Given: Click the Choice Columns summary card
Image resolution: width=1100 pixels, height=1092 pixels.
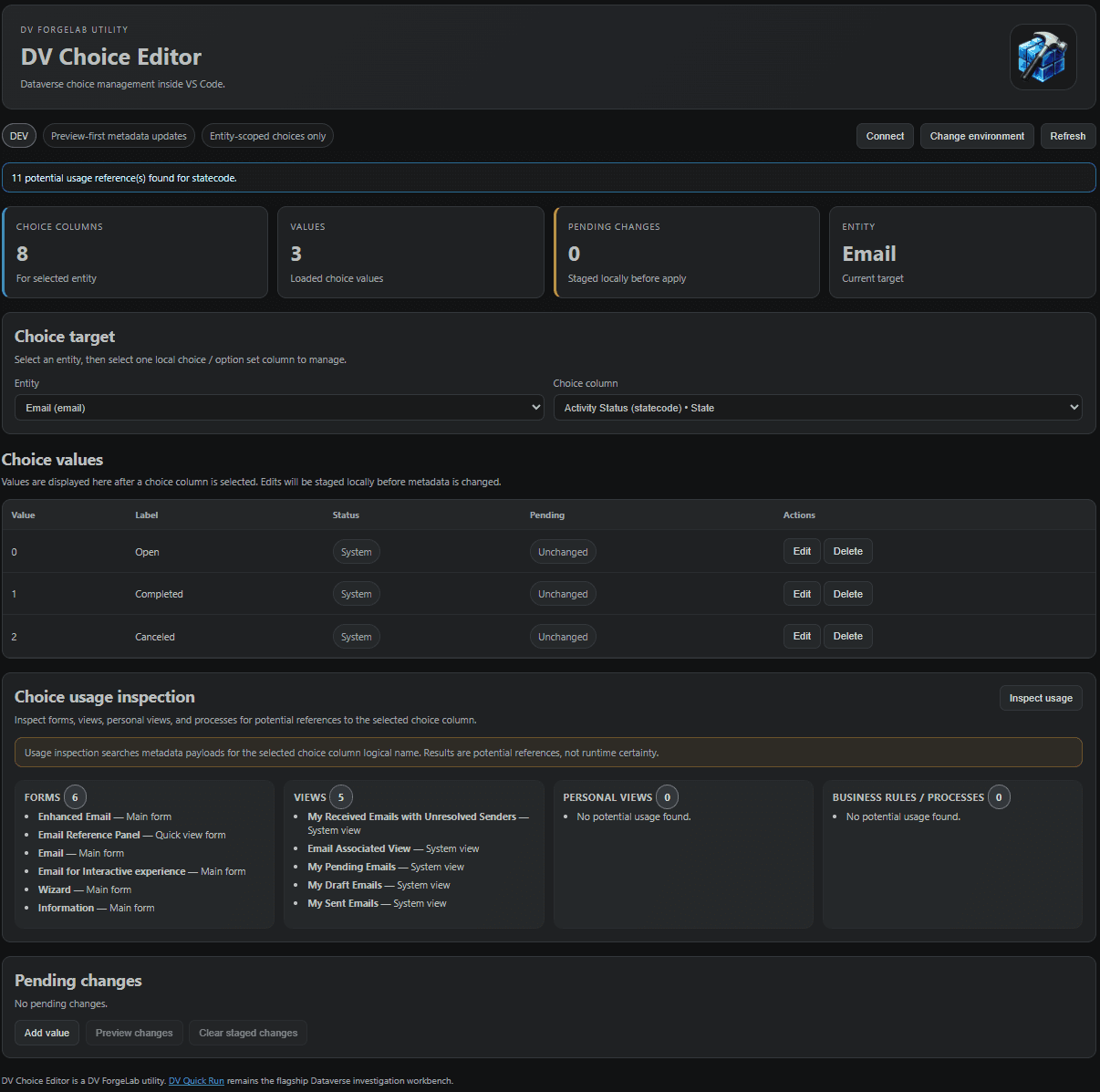Looking at the screenshot, I should 135,252.
